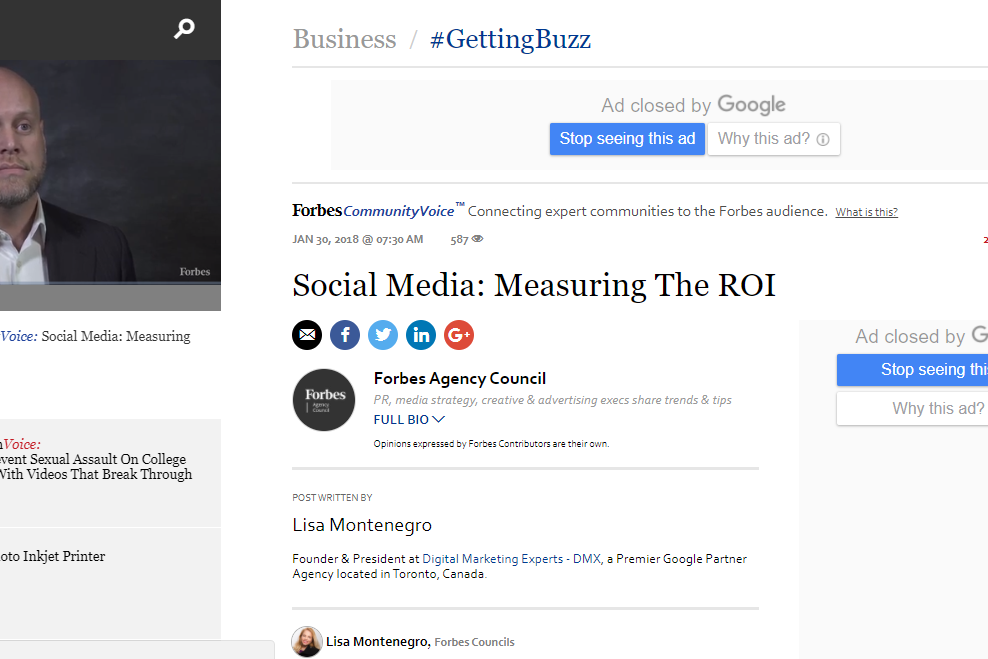
Task: Click info icon beside Why this ad
Action: coord(823,140)
